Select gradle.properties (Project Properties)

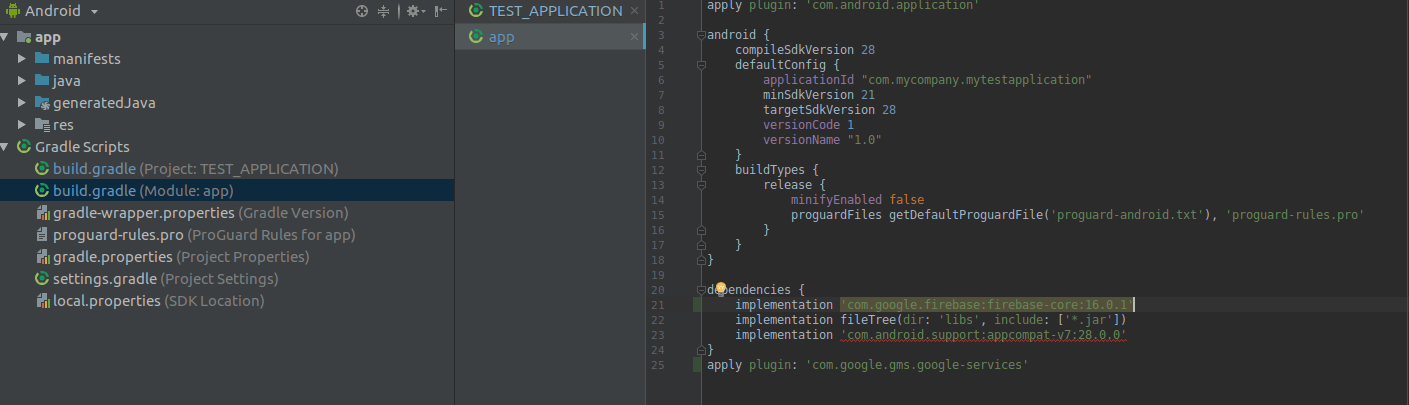pyautogui.click(x=181, y=257)
